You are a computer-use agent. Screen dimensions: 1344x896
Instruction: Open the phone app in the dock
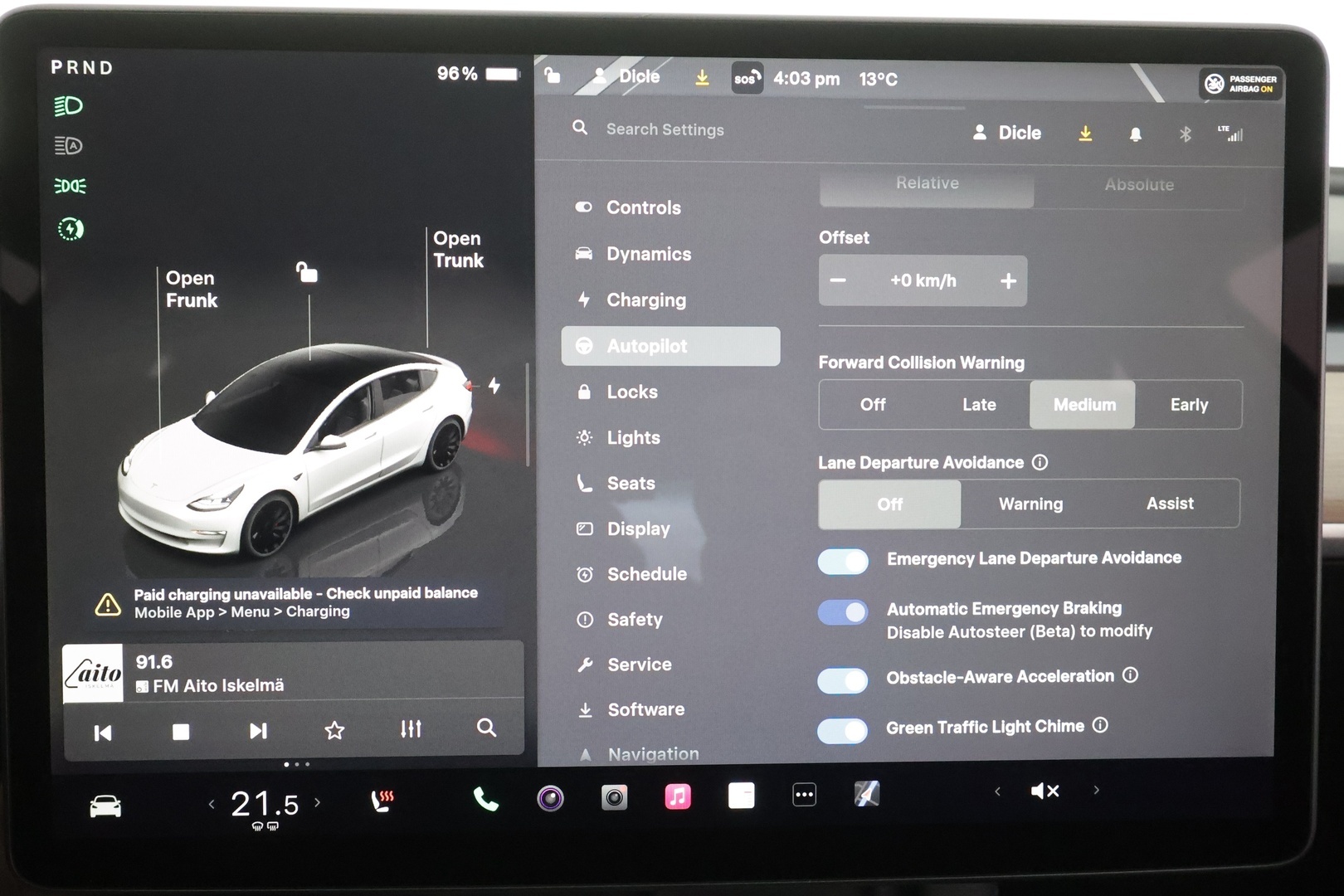coord(486,798)
